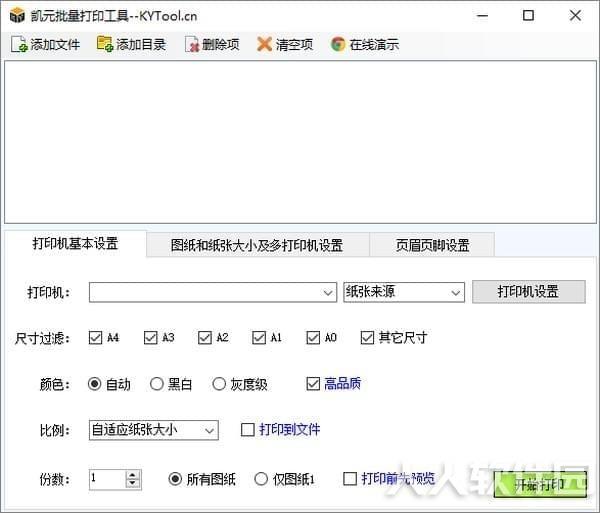Click the Add File (添加文件) icon
Viewport: 600px width, 513px height.
18,44
